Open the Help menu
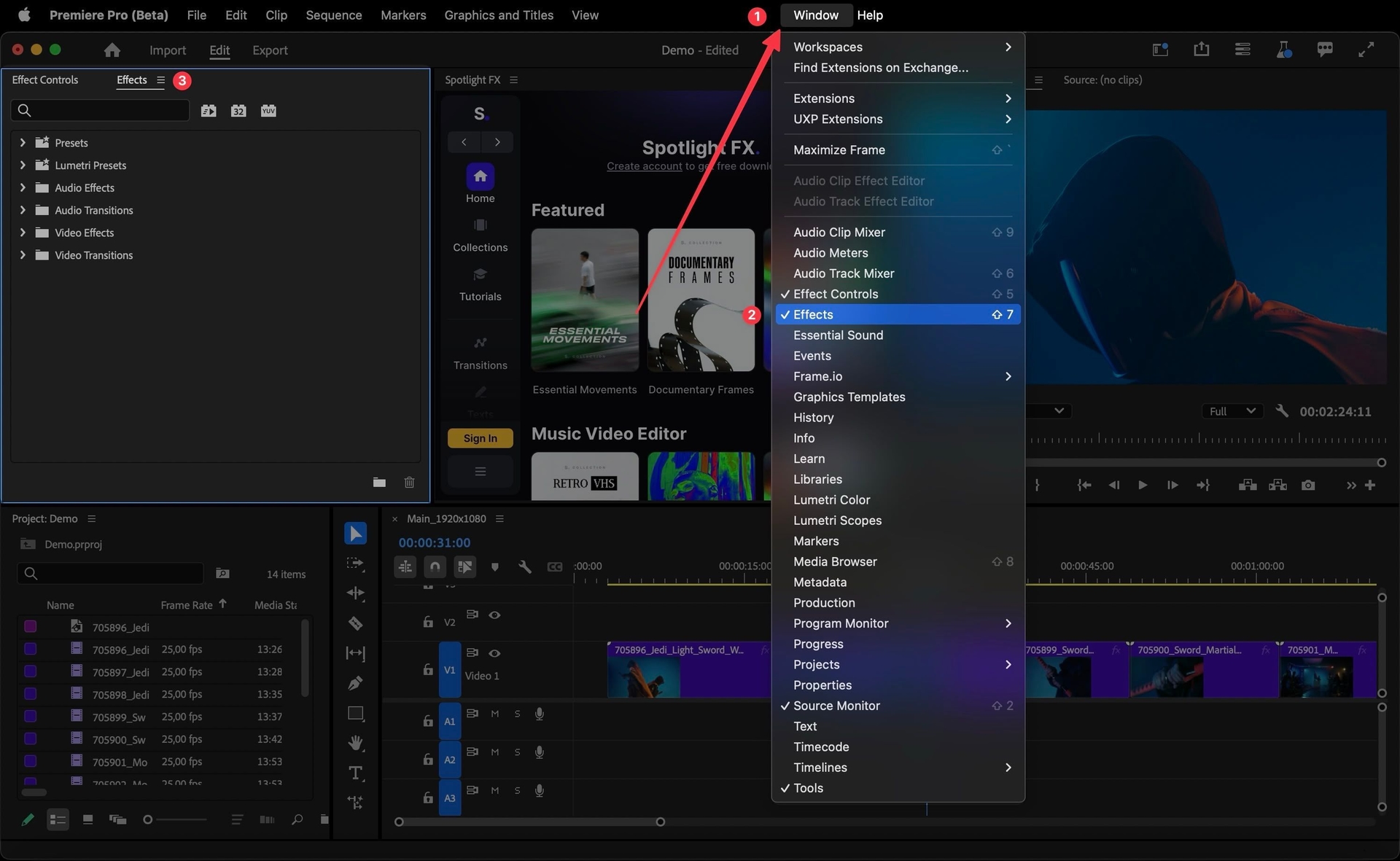 click(870, 15)
